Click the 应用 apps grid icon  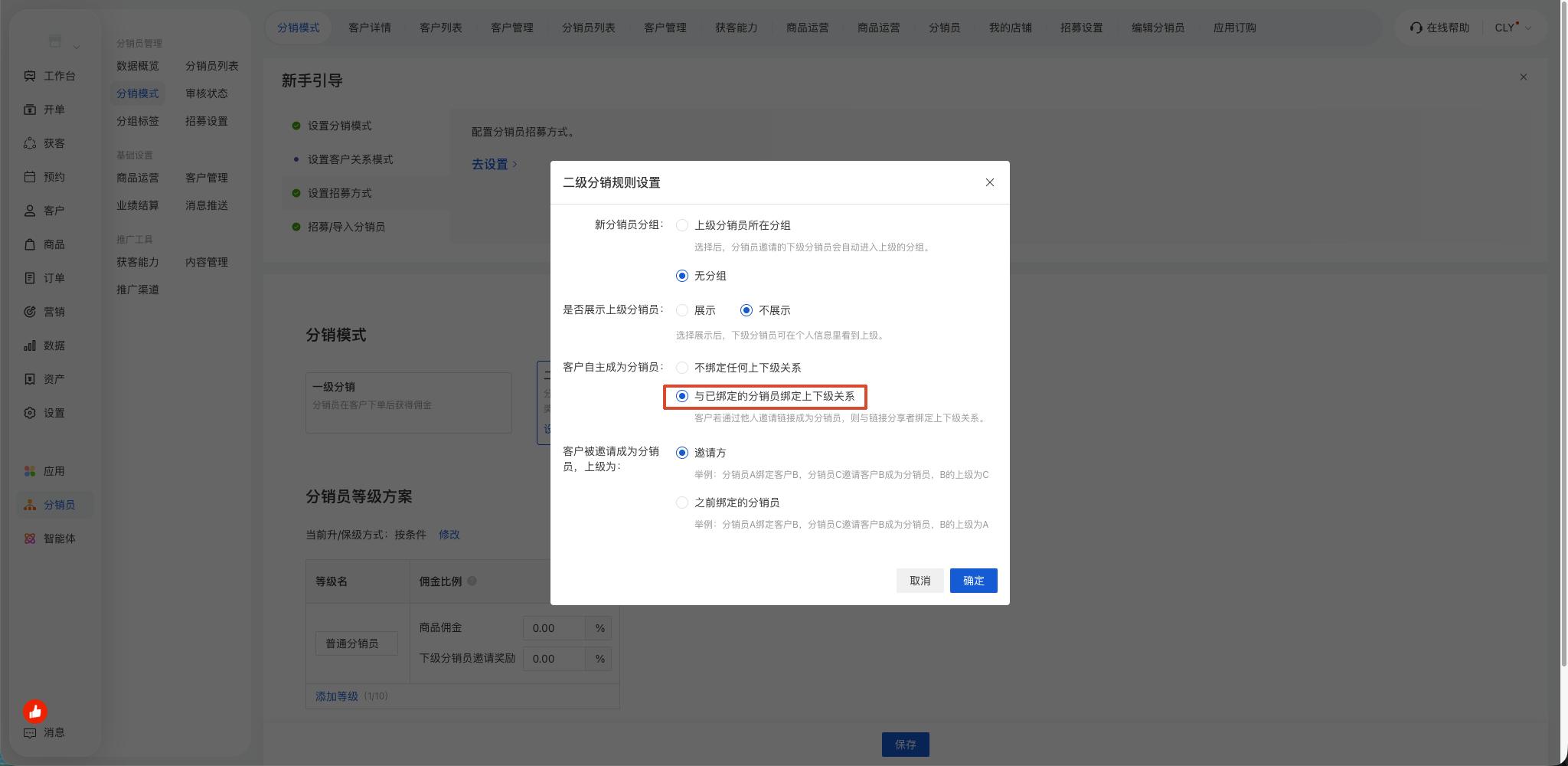point(30,471)
